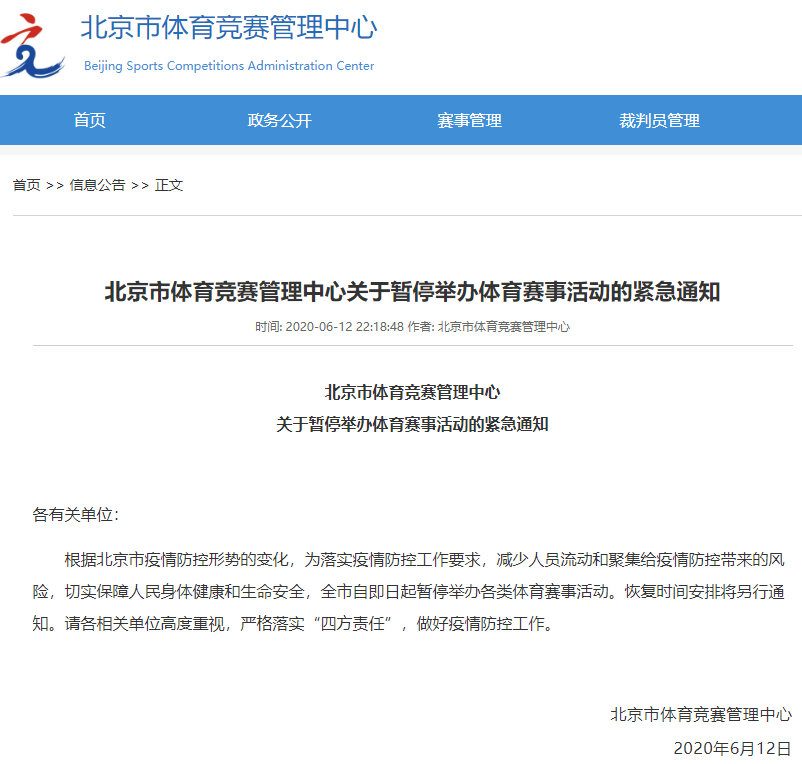This screenshot has height=764, width=802.
Task: Go to 首页 in the breadcrumb
Action: tap(27, 185)
